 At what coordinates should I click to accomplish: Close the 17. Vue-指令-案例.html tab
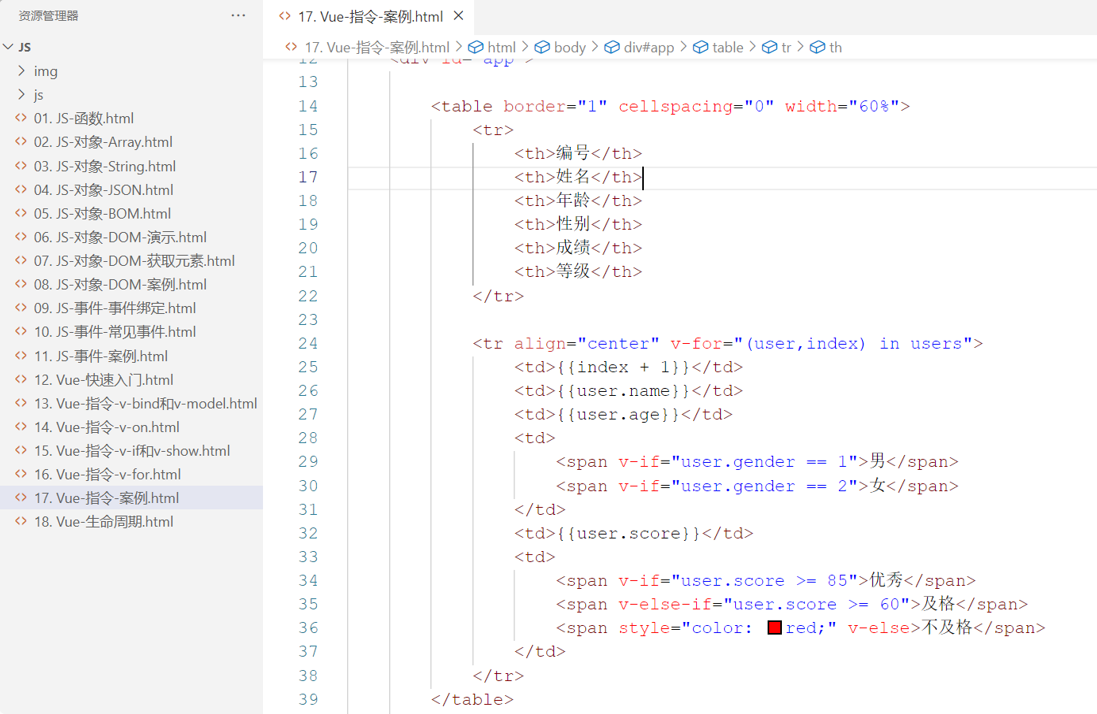(459, 17)
